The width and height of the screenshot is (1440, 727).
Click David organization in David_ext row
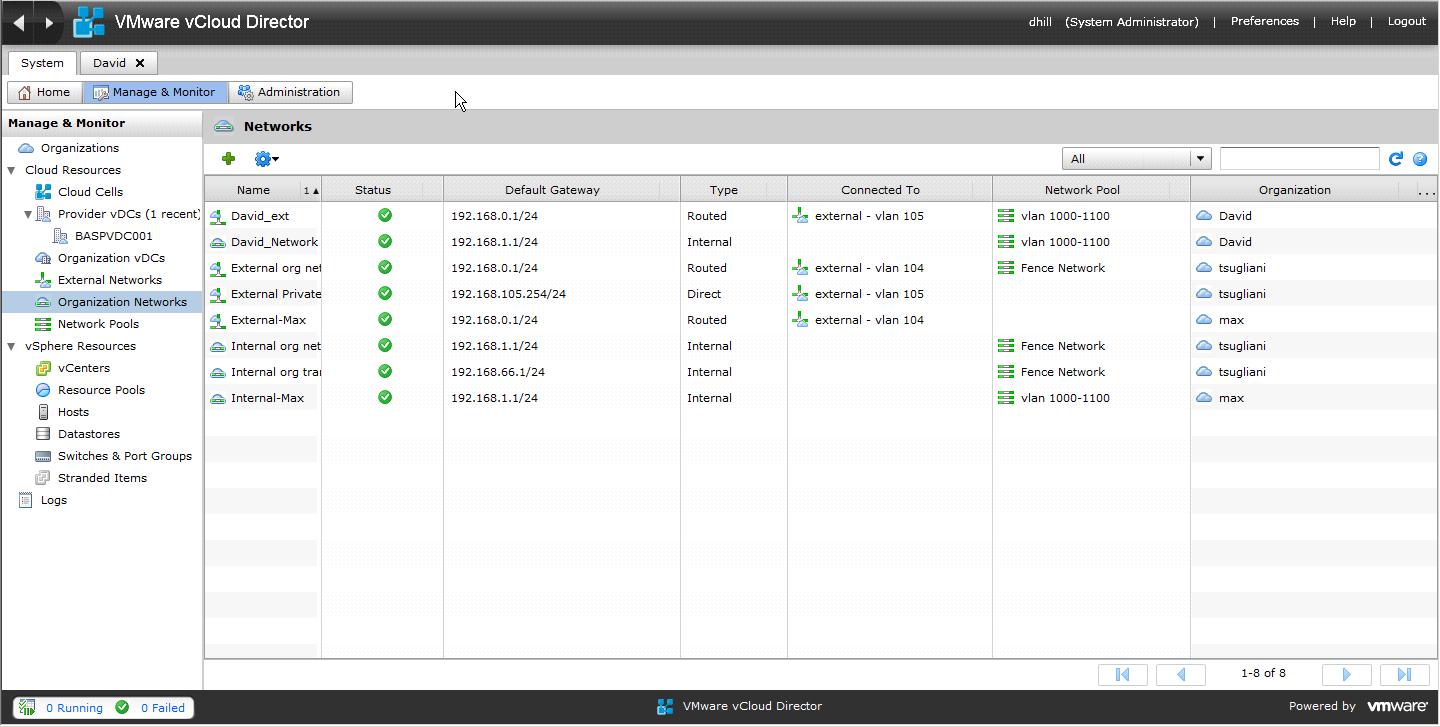point(1235,216)
